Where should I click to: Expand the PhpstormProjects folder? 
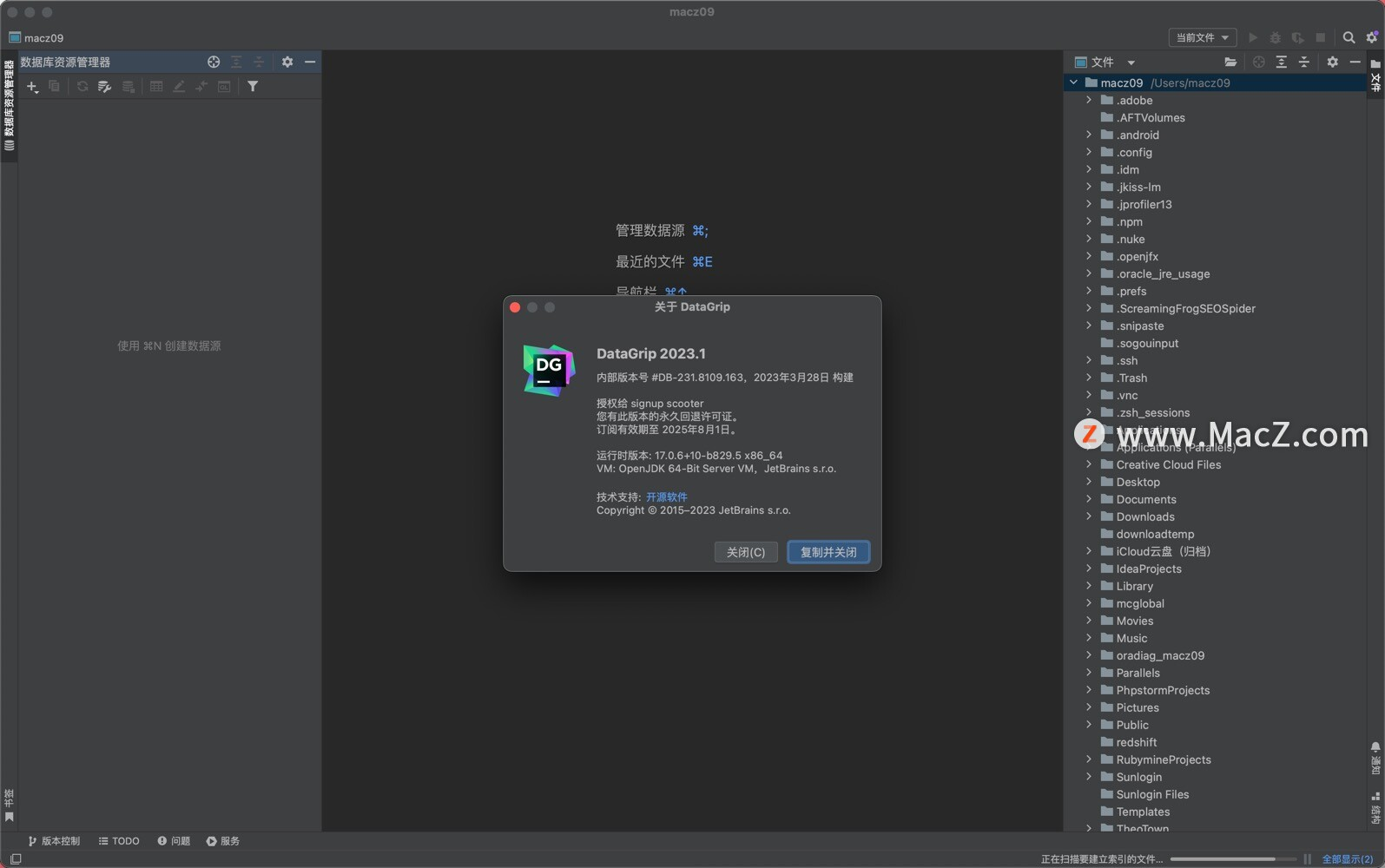pyautogui.click(x=1089, y=690)
